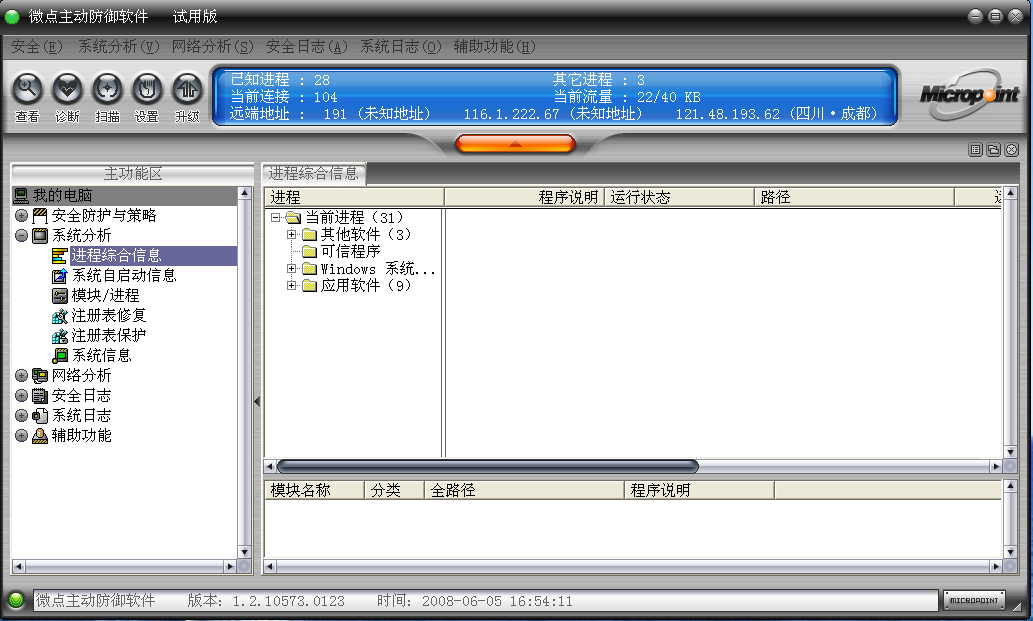Click the 系统日志 sidebar icon
This screenshot has height=621, width=1033.
[x=40, y=416]
